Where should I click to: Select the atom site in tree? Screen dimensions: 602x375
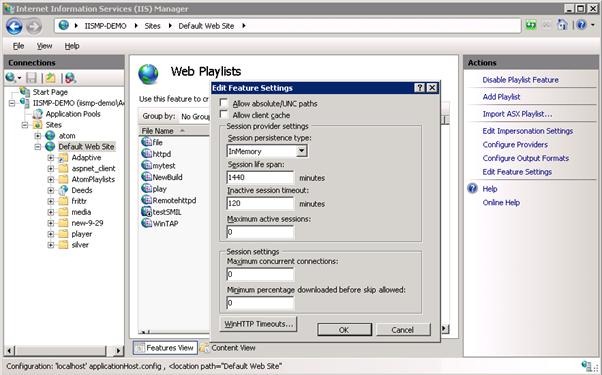point(67,136)
